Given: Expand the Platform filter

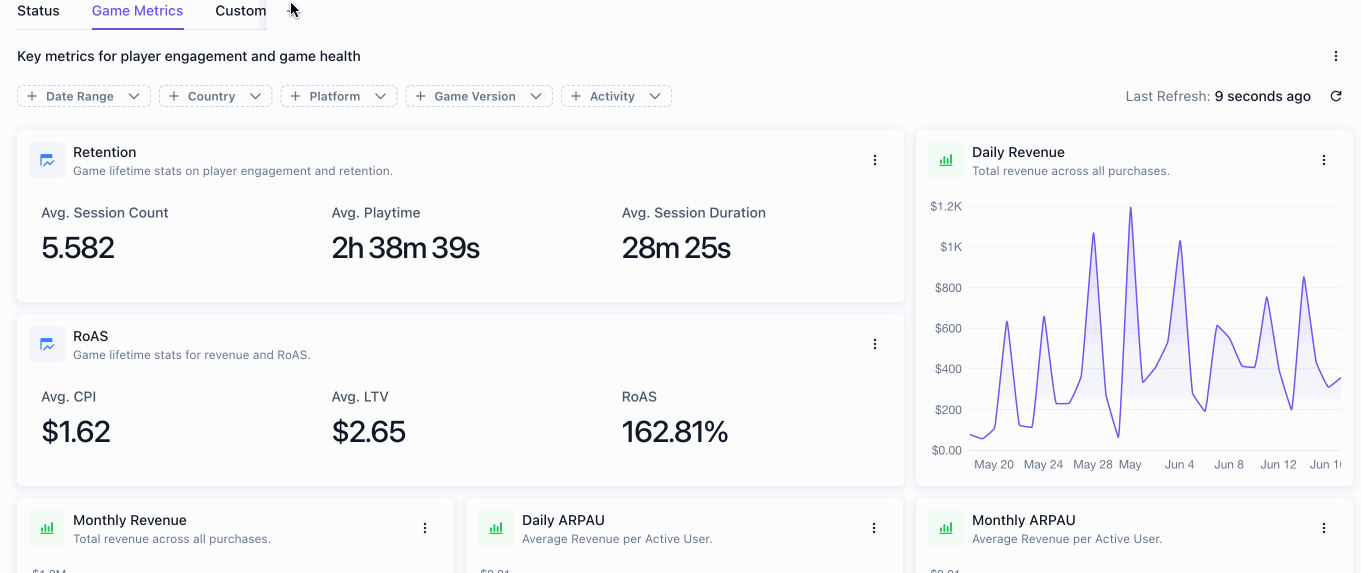Looking at the screenshot, I should pyautogui.click(x=339, y=96).
